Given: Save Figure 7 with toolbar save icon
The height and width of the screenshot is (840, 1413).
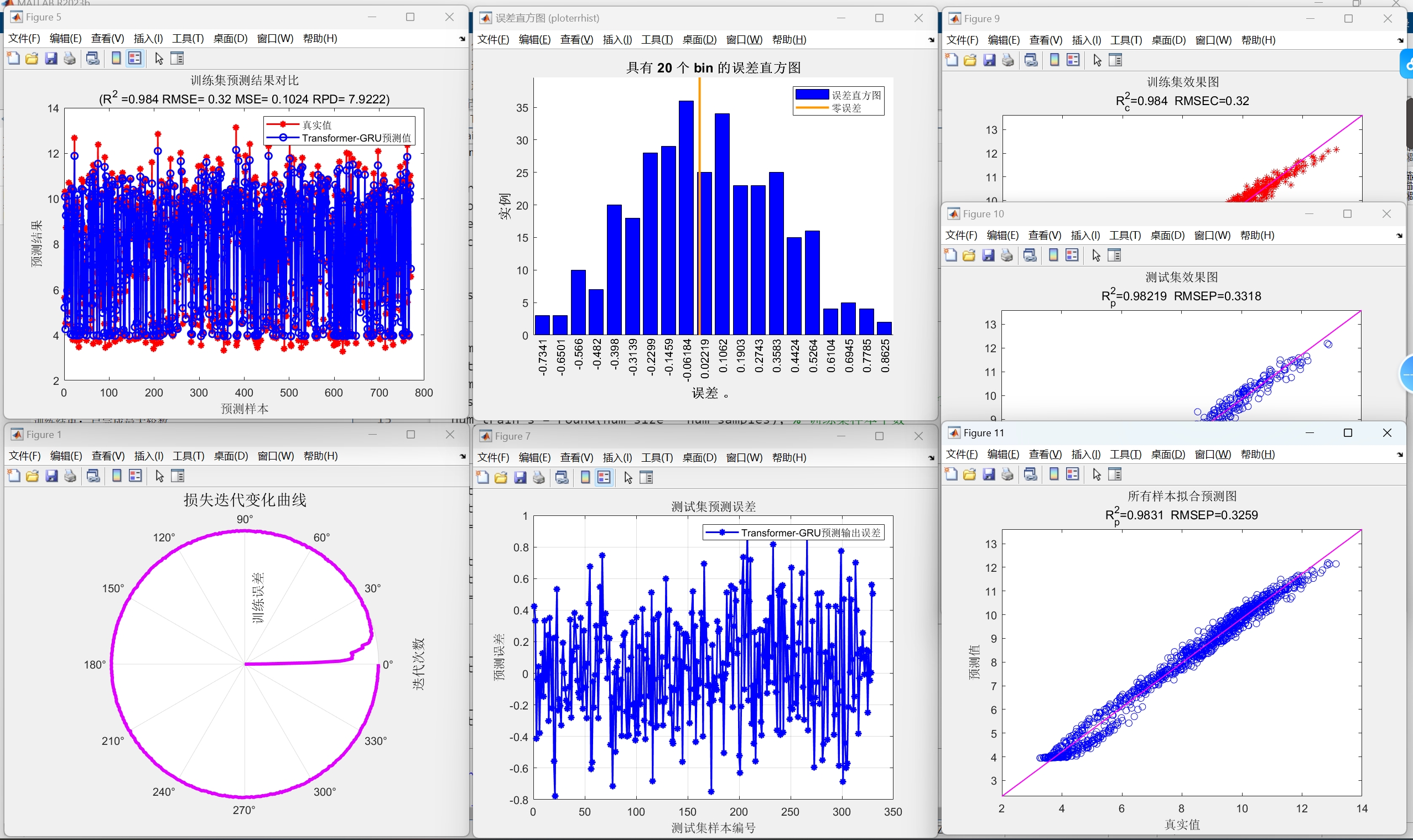Looking at the screenshot, I should click(520, 478).
